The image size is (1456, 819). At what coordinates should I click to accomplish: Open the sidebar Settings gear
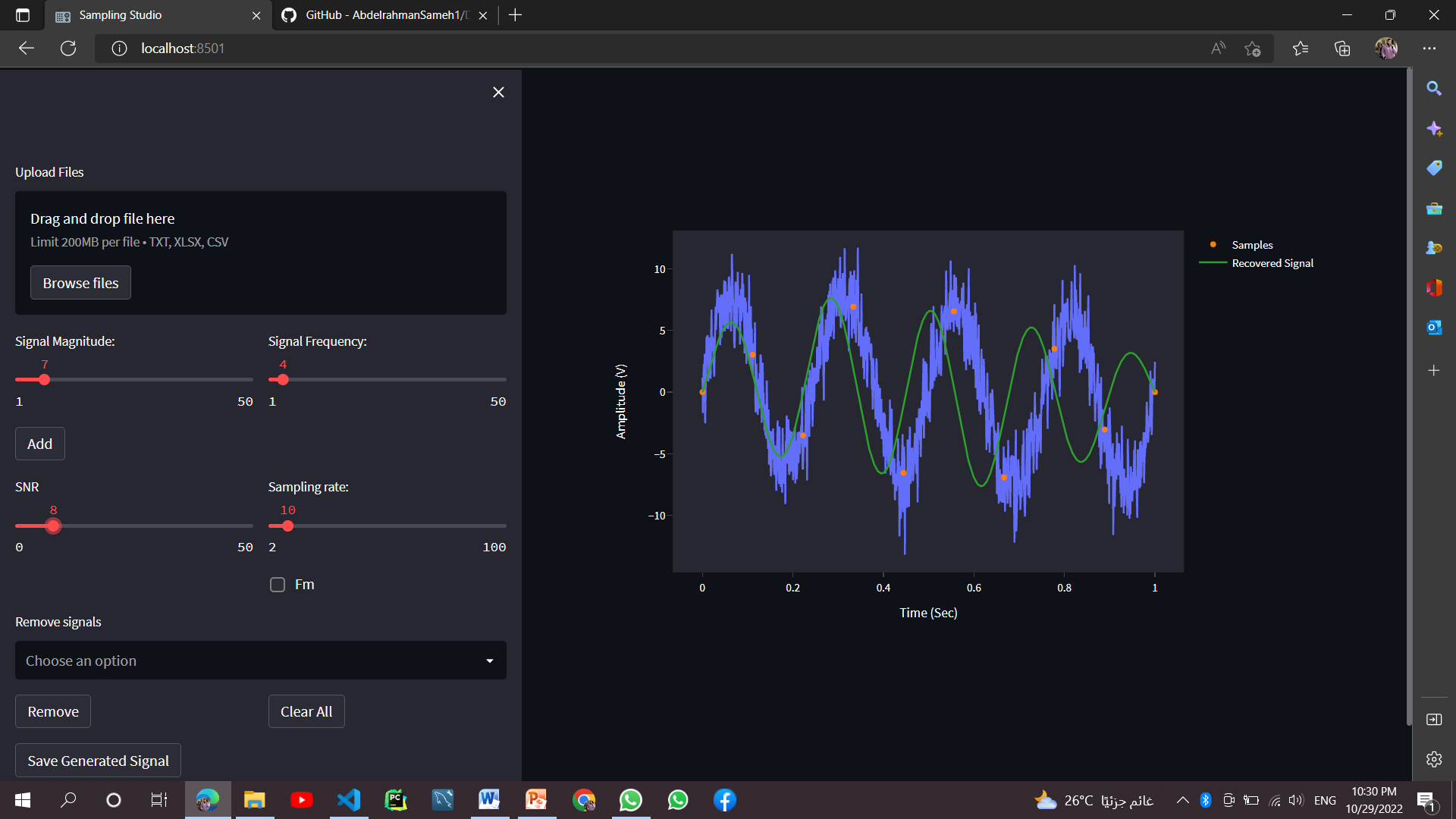pos(1433,759)
